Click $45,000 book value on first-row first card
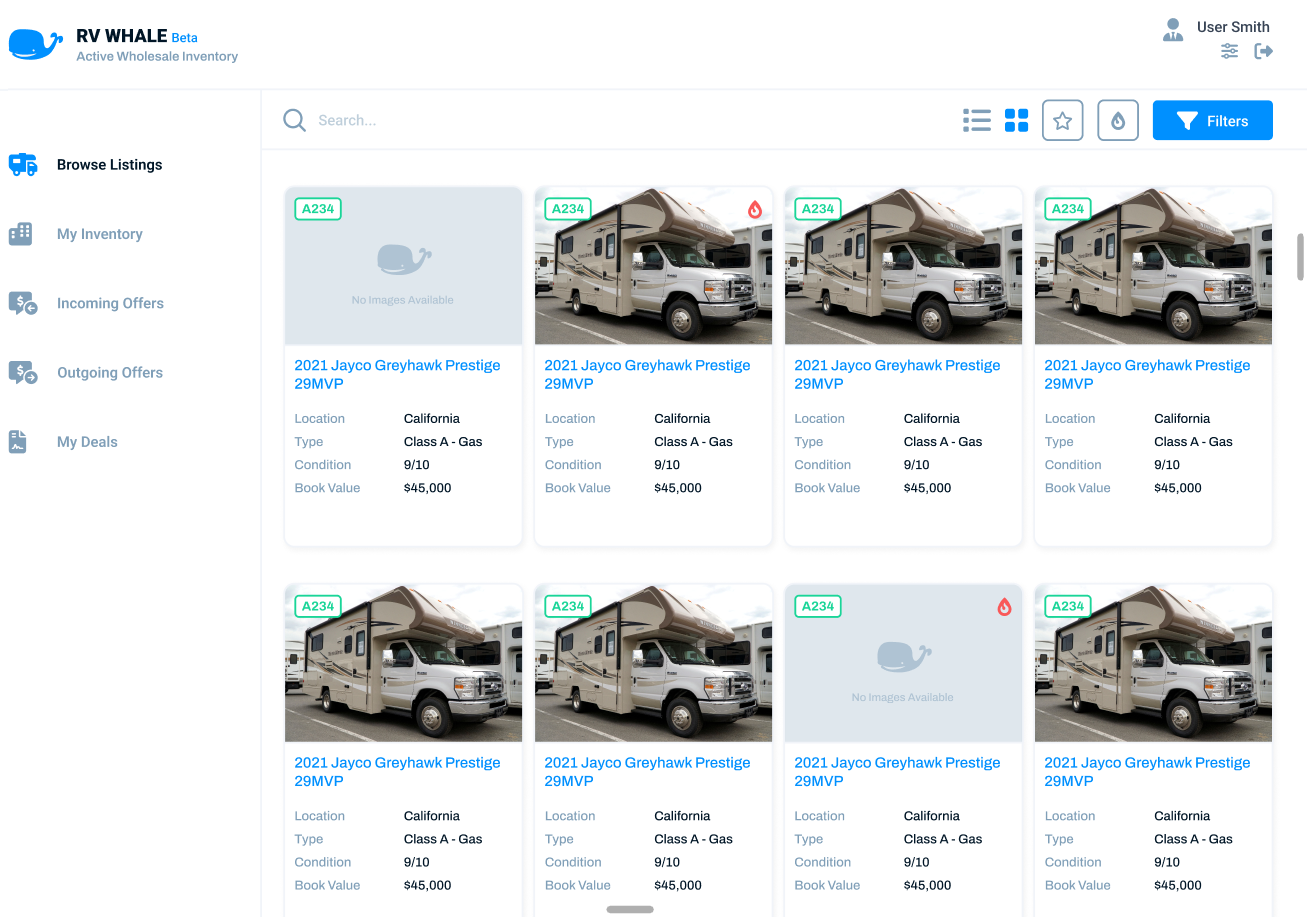The width and height of the screenshot is (1307, 917). coord(428,488)
